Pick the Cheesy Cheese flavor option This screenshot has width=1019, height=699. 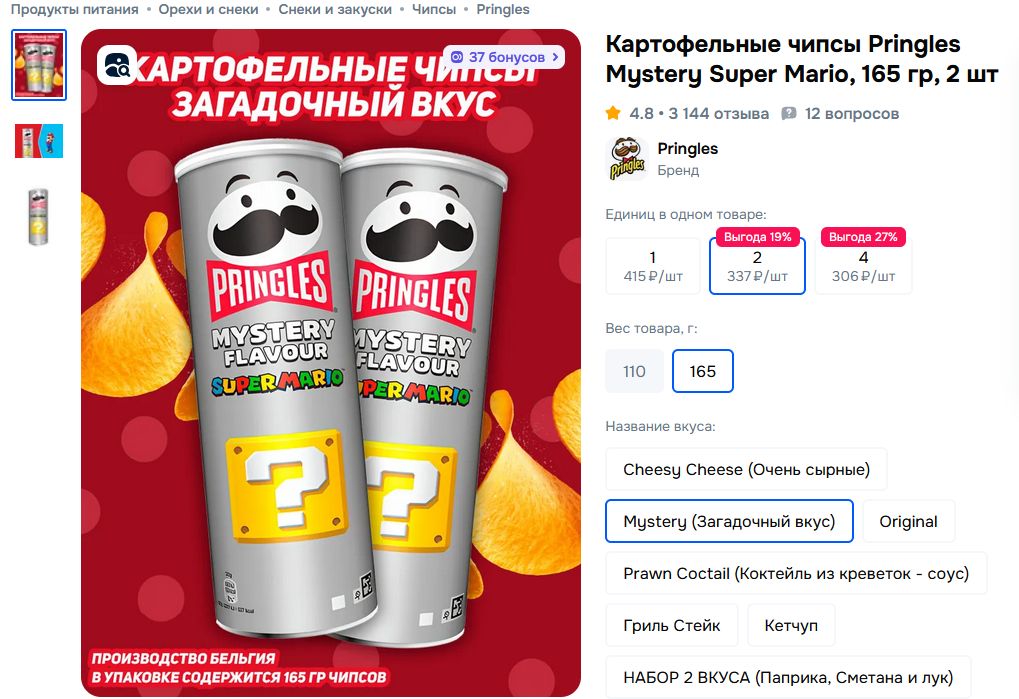746,469
